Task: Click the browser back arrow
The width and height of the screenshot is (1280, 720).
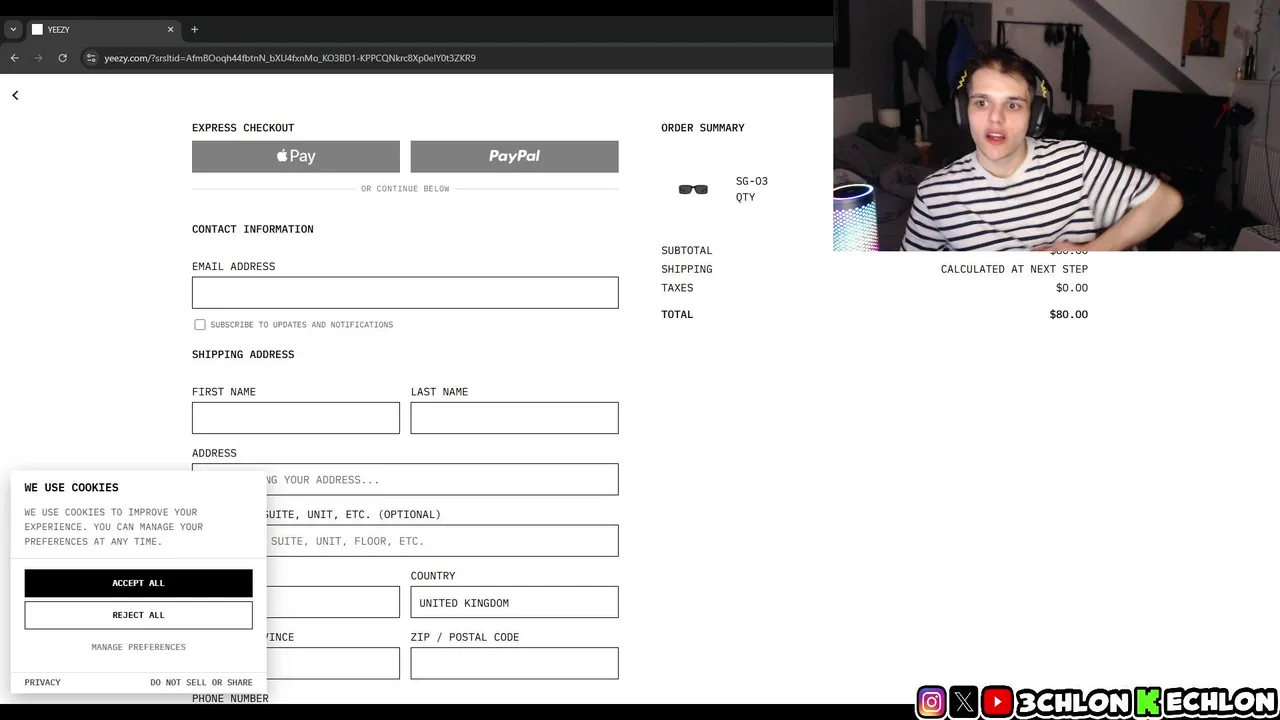Action: (14, 58)
